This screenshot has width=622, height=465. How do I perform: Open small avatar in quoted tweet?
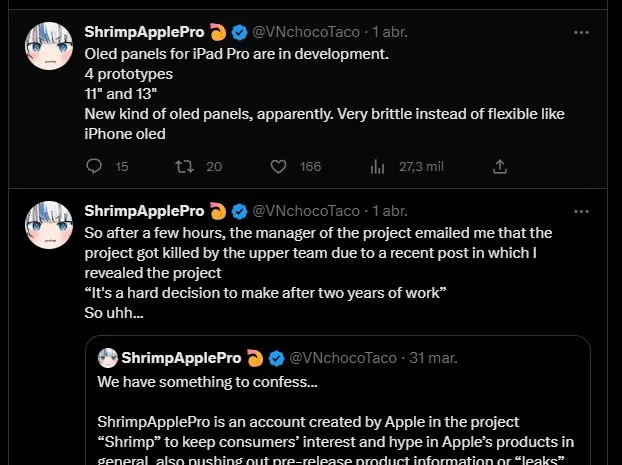pos(108,358)
